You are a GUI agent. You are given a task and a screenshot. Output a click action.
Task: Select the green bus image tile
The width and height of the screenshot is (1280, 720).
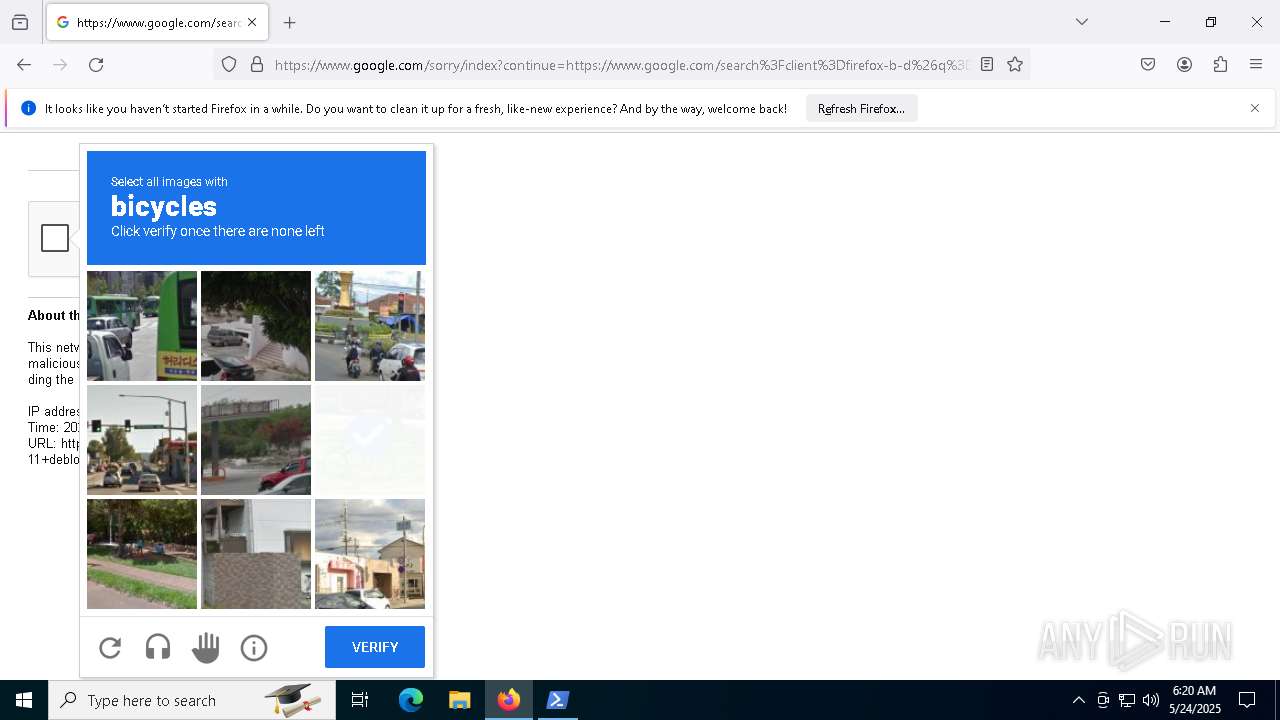[x=142, y=326]
